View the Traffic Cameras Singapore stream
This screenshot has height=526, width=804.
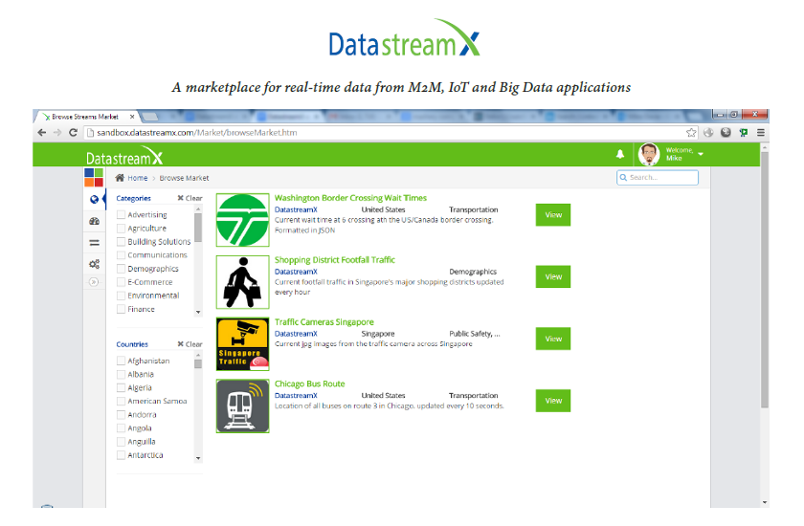[x=553, y=339]
